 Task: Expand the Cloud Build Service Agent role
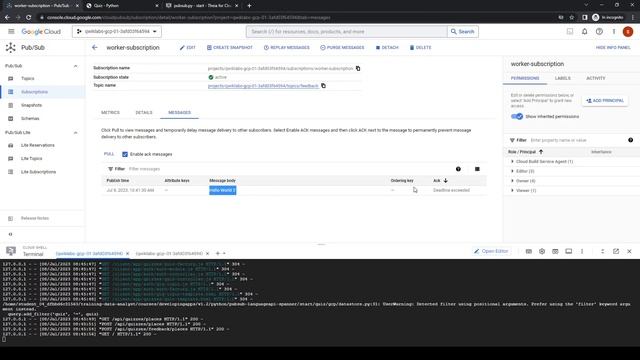pyautogui.click(x=512, y=162)
